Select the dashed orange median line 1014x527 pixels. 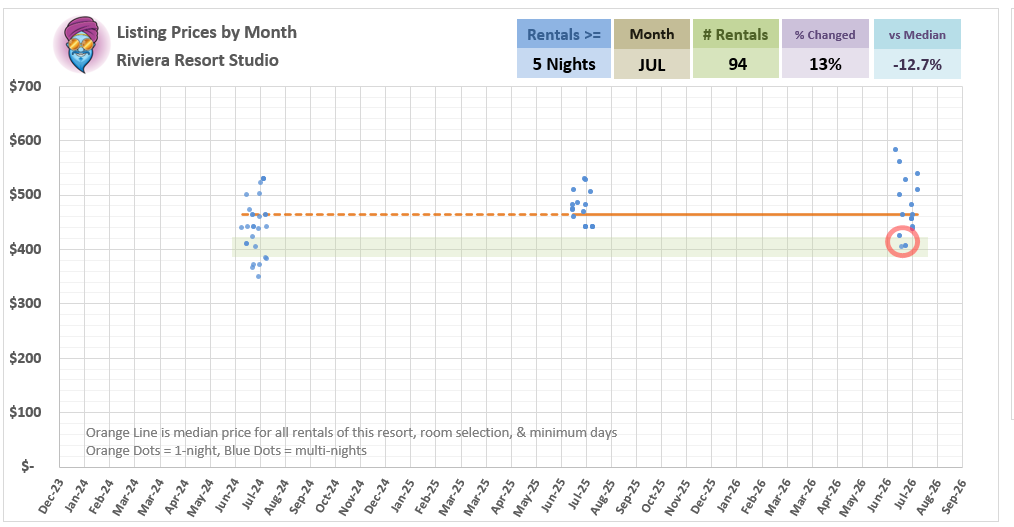tap(400, 214)
